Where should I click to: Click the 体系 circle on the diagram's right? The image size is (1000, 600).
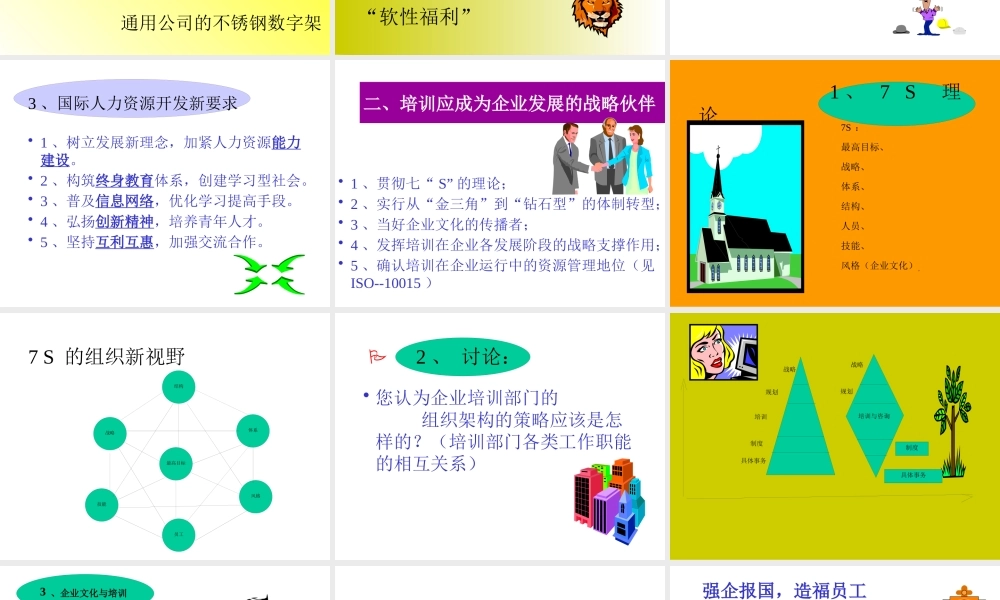point(253,430)
